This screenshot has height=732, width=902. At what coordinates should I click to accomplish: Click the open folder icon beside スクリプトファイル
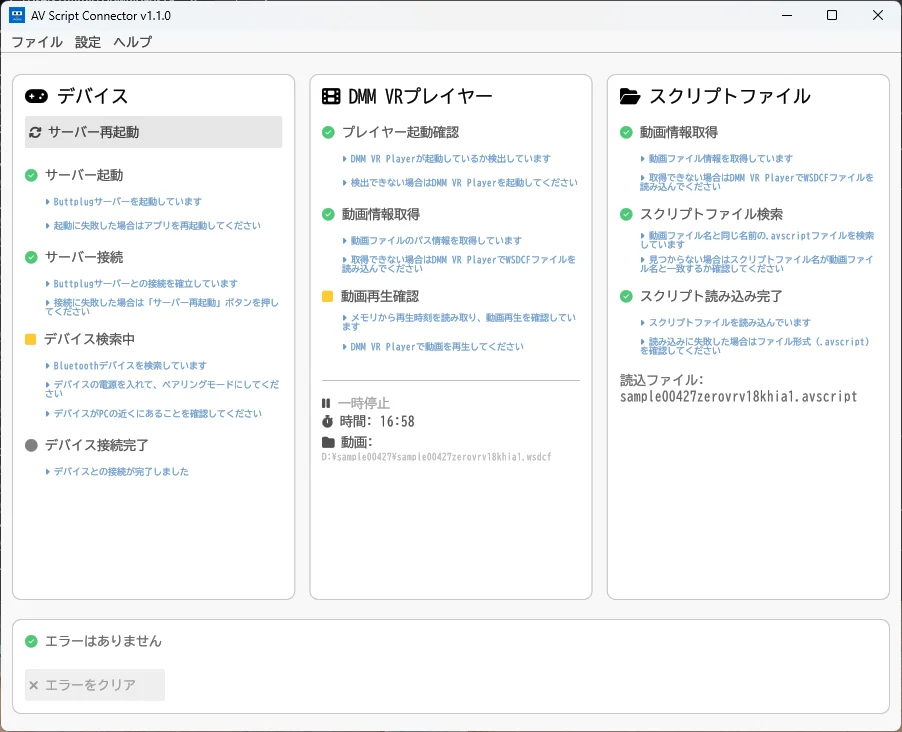pyautogui.click(x=630, y=96)
